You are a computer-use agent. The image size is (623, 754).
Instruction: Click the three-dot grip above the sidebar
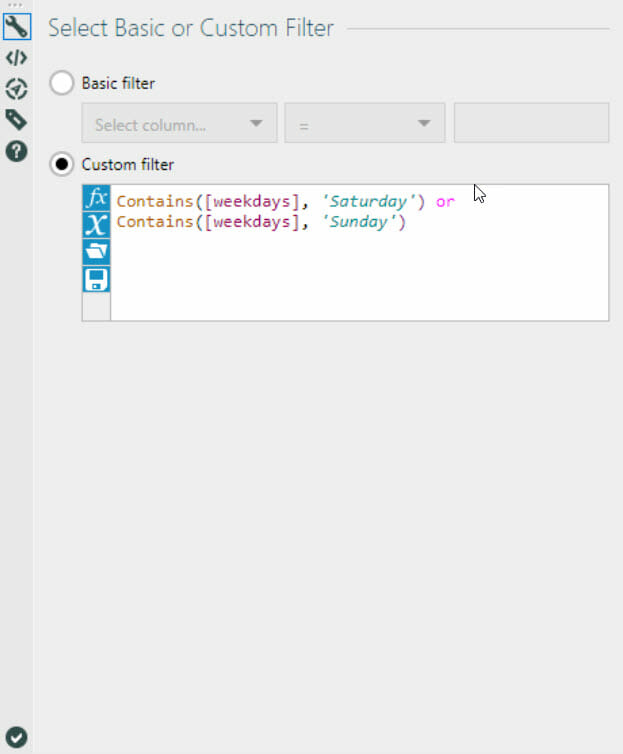click(15, 5)
